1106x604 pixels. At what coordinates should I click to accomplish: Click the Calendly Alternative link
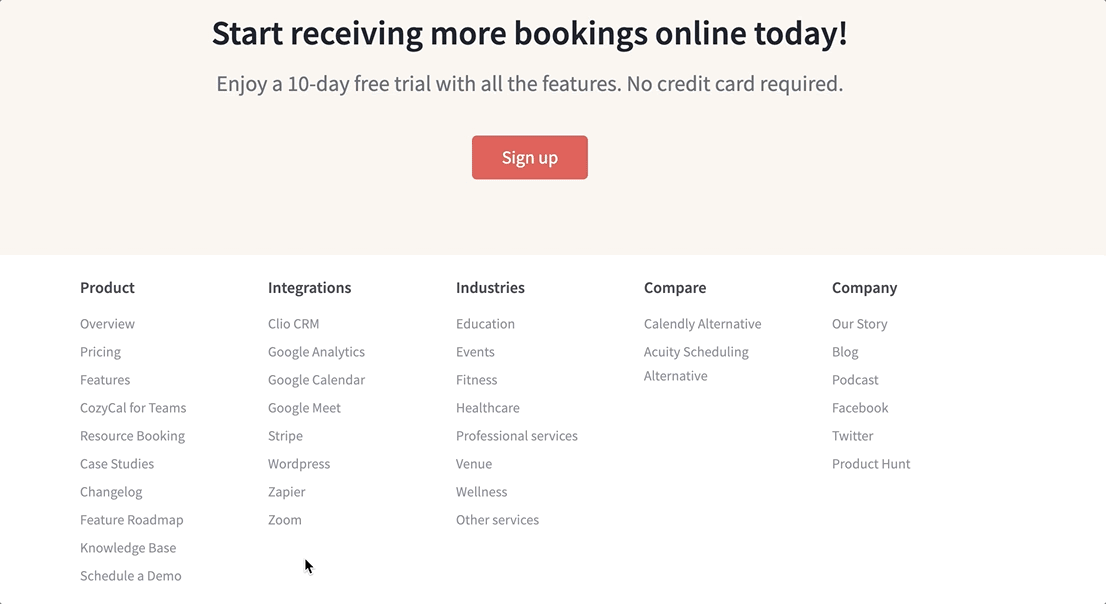tap(702, 324)
